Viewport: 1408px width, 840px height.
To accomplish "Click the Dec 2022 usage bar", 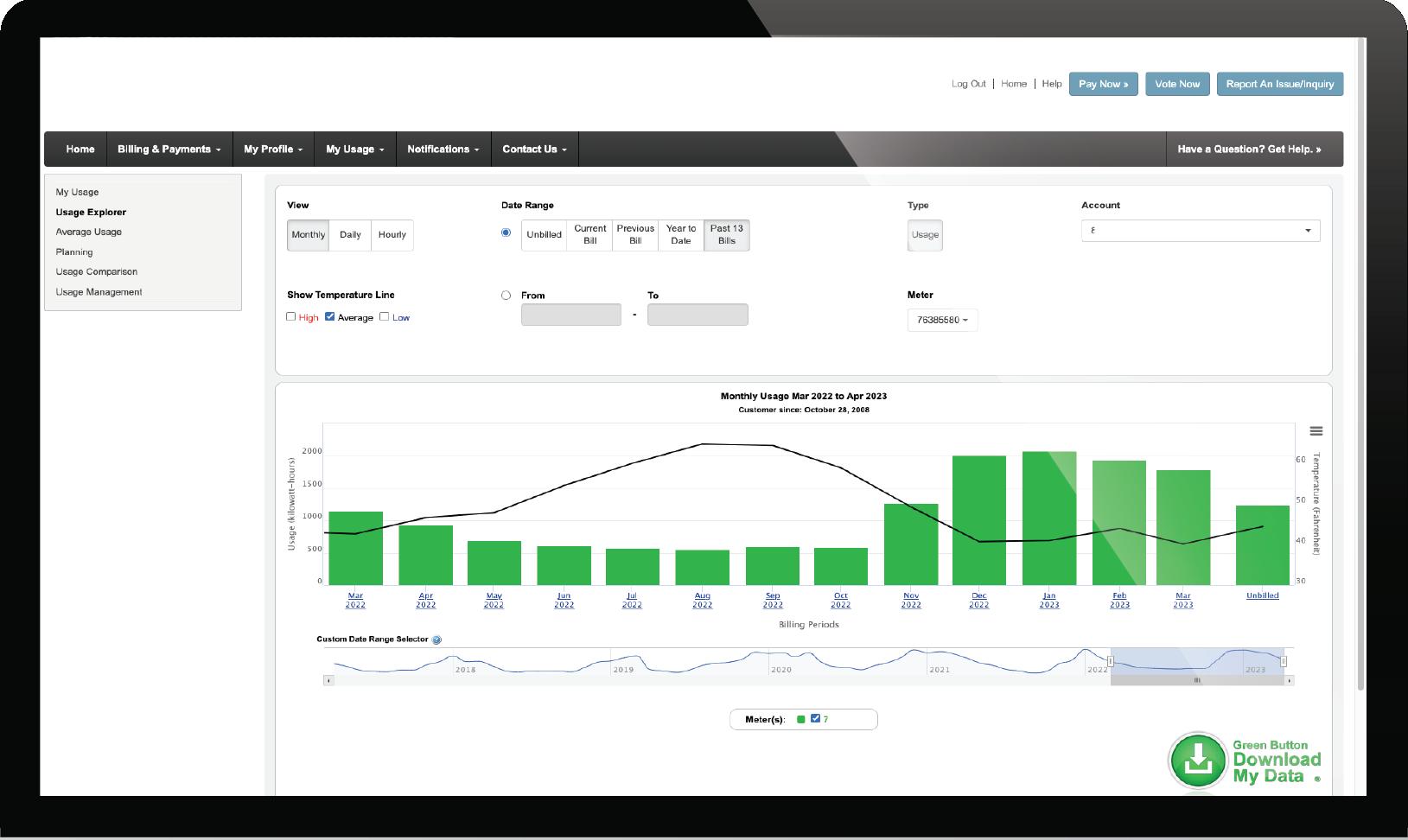I will [979, 520].
